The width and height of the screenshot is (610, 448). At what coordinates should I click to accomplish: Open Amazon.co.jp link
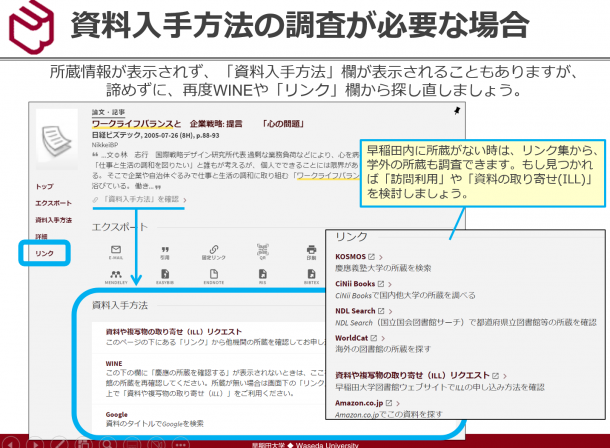pyautogui.click(x=359, y=403)
